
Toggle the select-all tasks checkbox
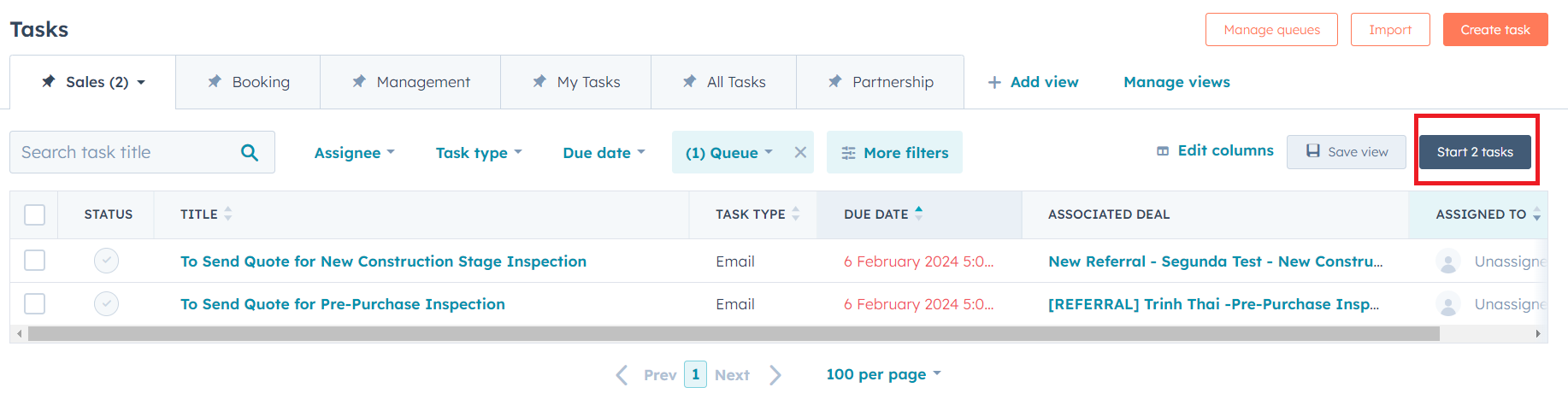click(x=35, y=214)
